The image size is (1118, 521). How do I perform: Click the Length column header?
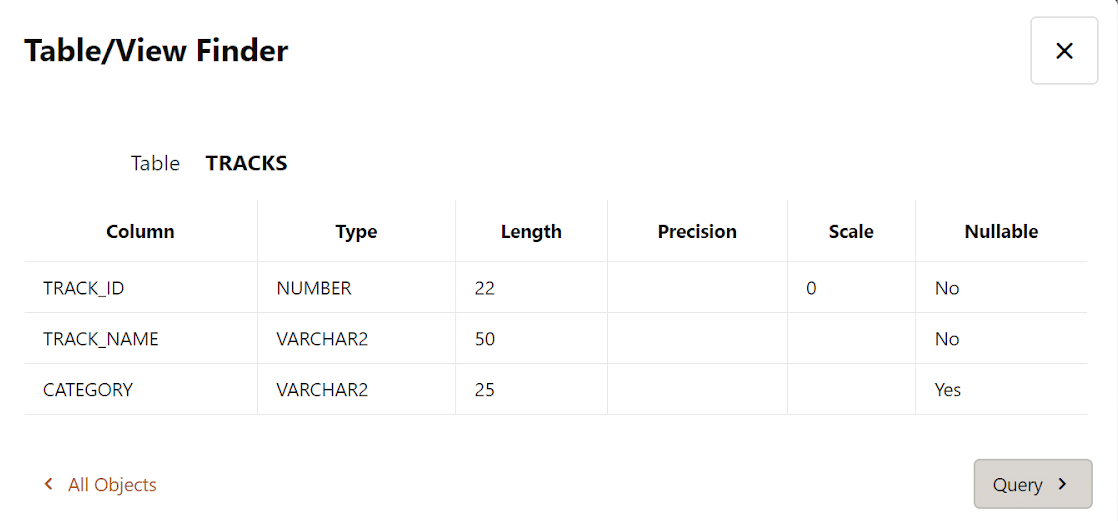coord(531,232)
